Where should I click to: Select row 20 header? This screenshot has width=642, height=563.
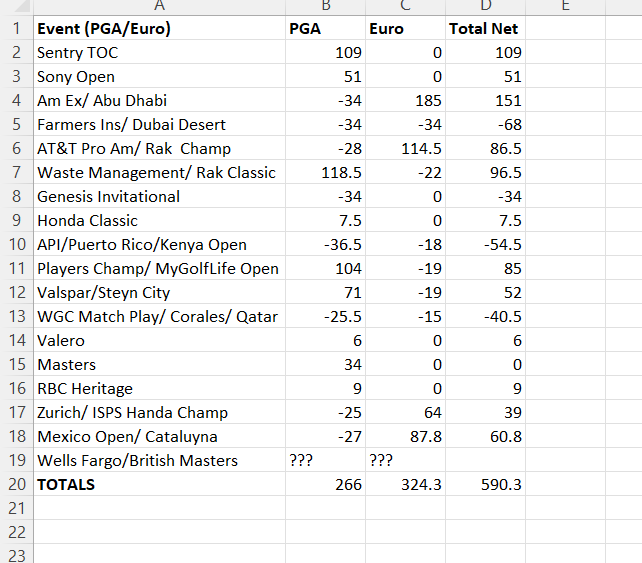coord(16,484)
